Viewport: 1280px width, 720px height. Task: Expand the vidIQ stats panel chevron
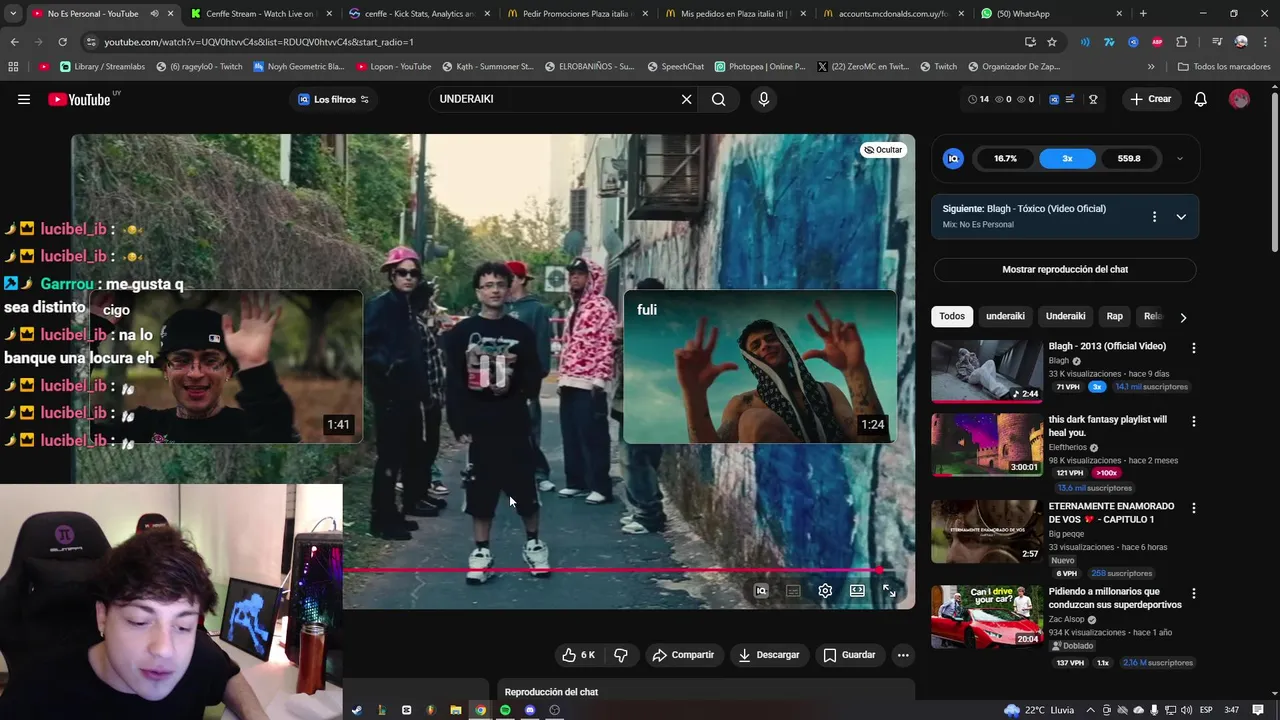coord(1179,158)
